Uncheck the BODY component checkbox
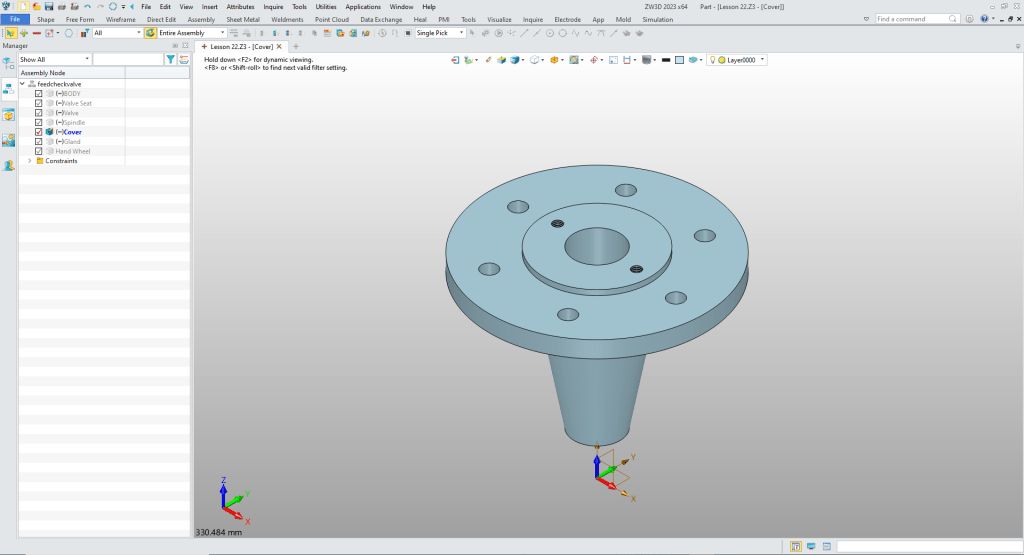Image resolution: width=1024 pixels, height=555 pixels. [x=38, y=94]
